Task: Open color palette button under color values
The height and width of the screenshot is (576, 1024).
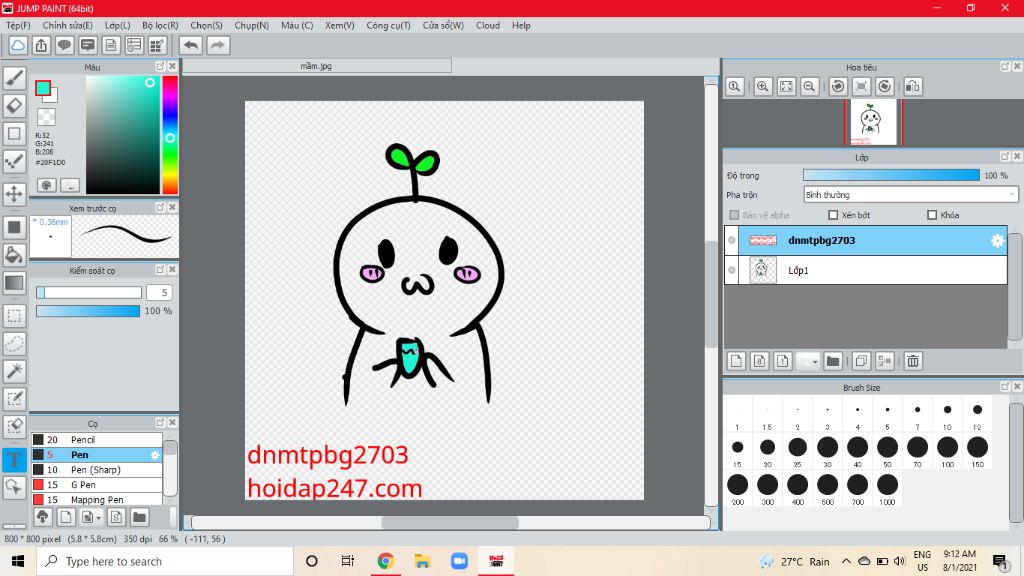Action: pyautogui.click(x=46, y=185)
